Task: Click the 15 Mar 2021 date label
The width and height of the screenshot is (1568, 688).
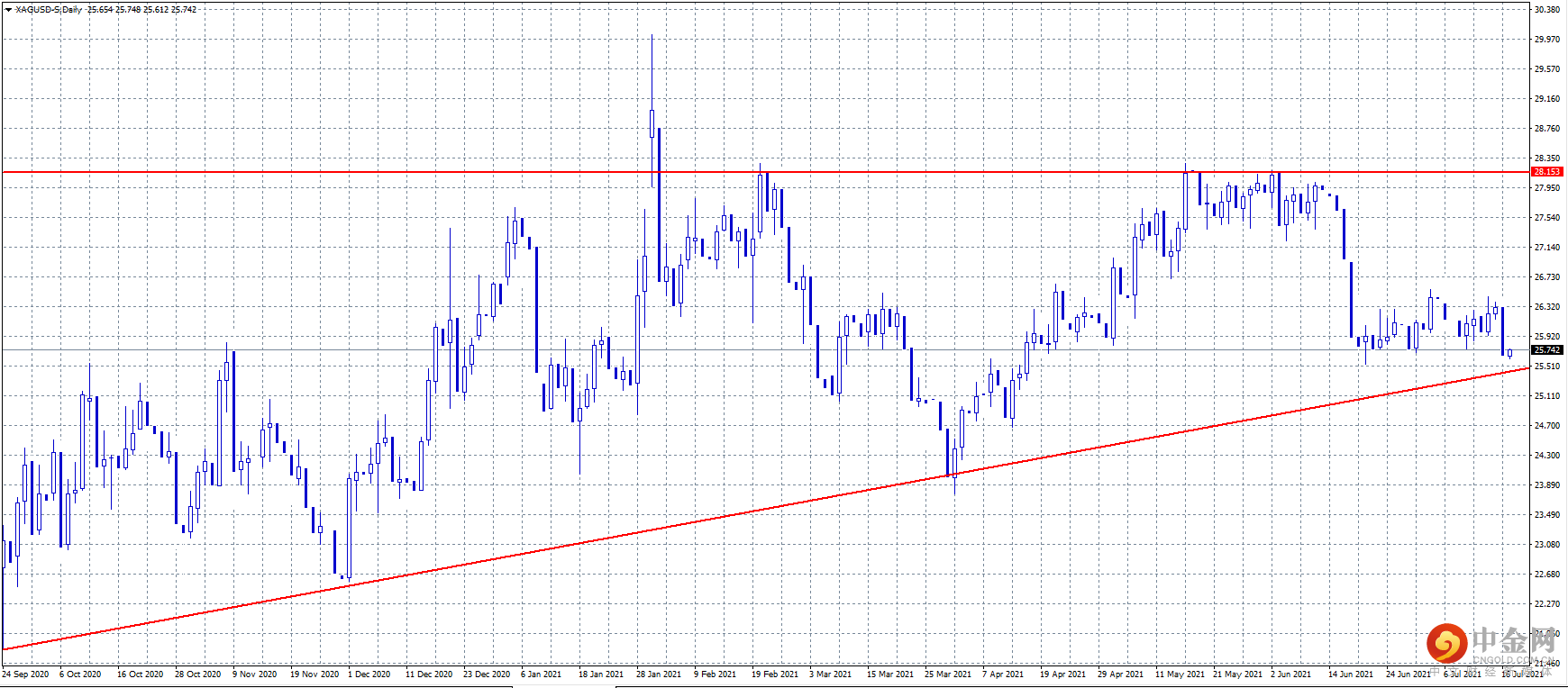Action: [890, 674]
